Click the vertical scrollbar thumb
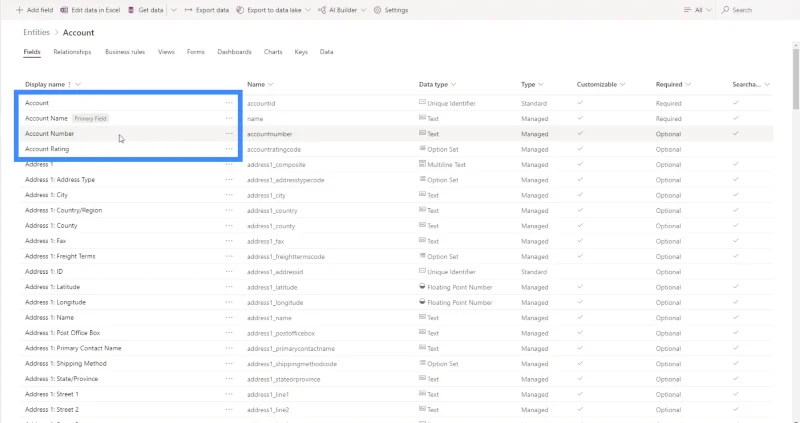Viewport: 800px width, 423px height. 796,79
